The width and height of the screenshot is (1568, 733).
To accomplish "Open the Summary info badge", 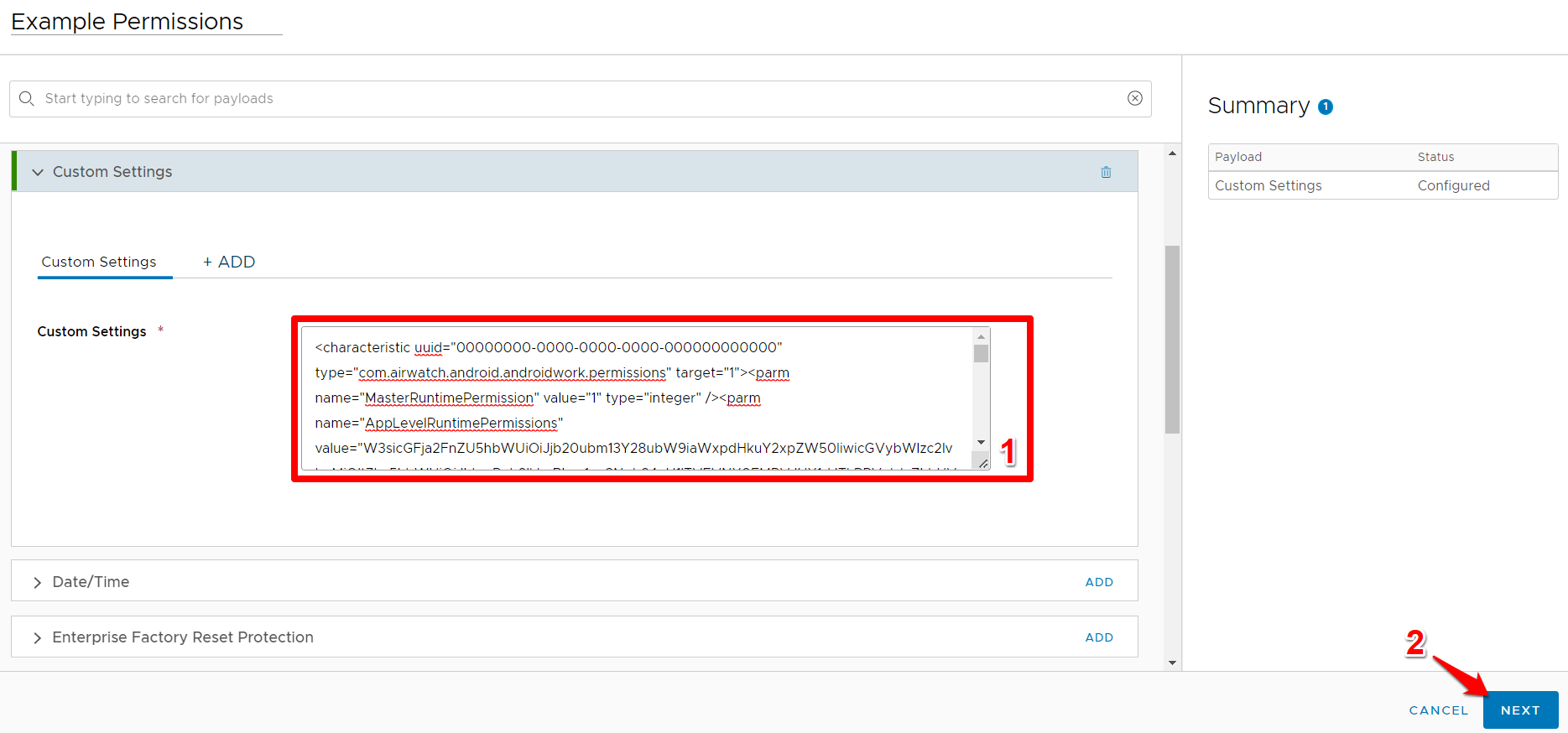I will (1326, 107).
